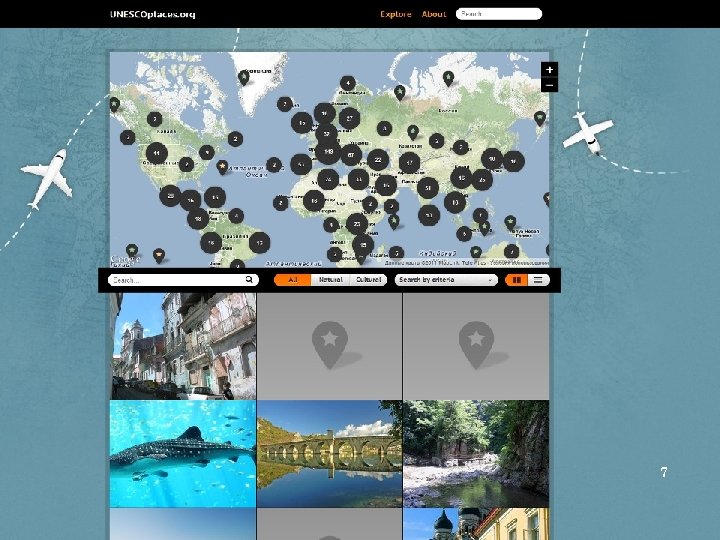The height and width of the screenshot is (540, 720).
Task: Open the domed church thumbnail
Action: (x=476, y=524)
